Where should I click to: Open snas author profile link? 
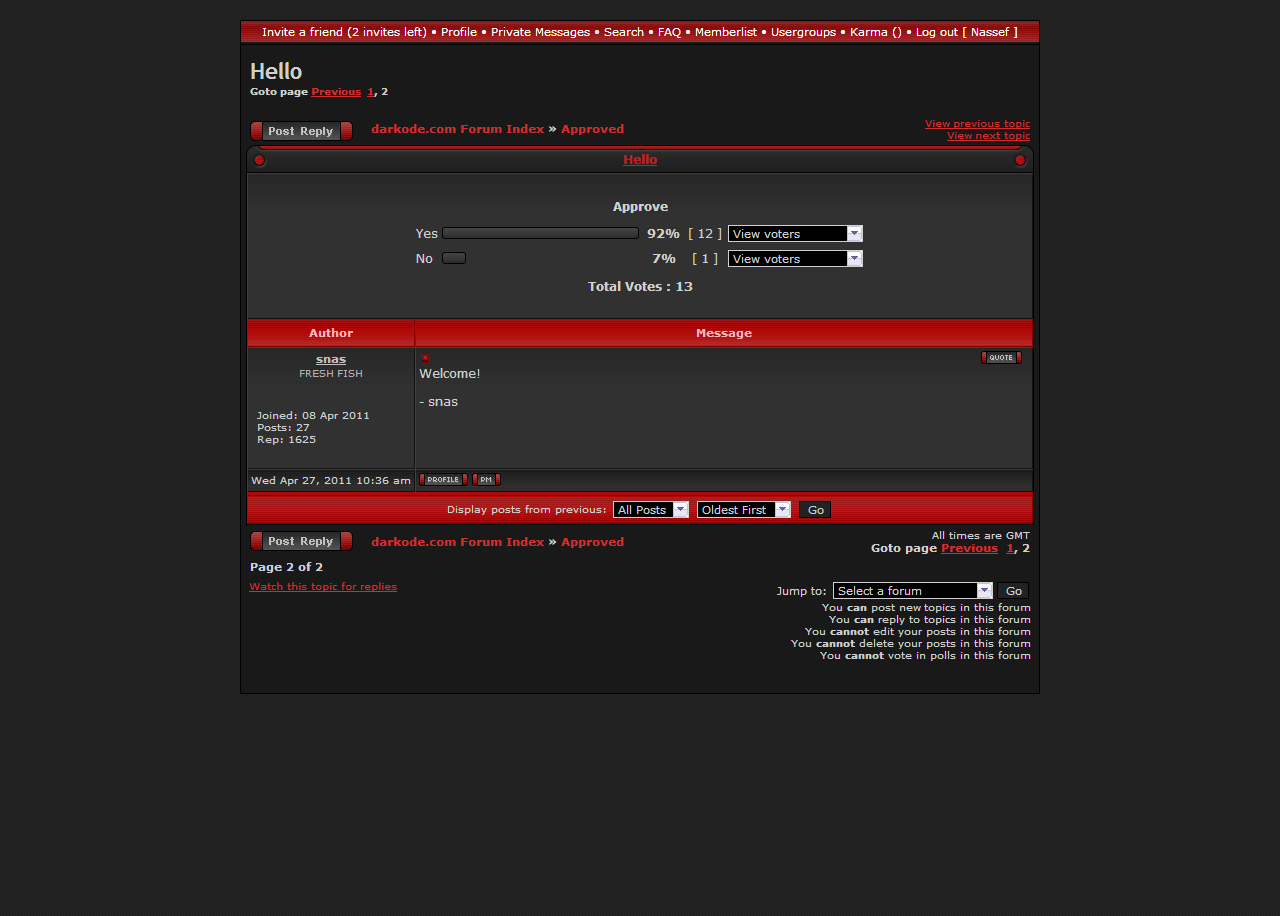(331, 359)
